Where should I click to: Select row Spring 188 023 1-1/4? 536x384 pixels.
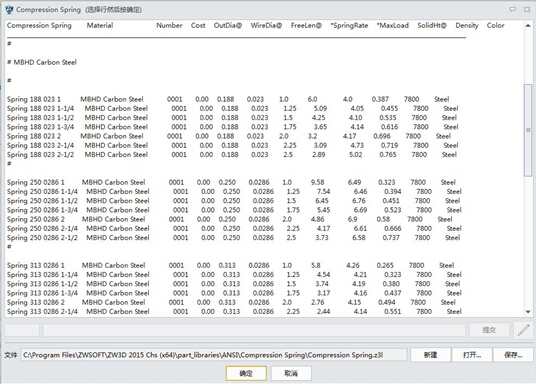point(232,108)
